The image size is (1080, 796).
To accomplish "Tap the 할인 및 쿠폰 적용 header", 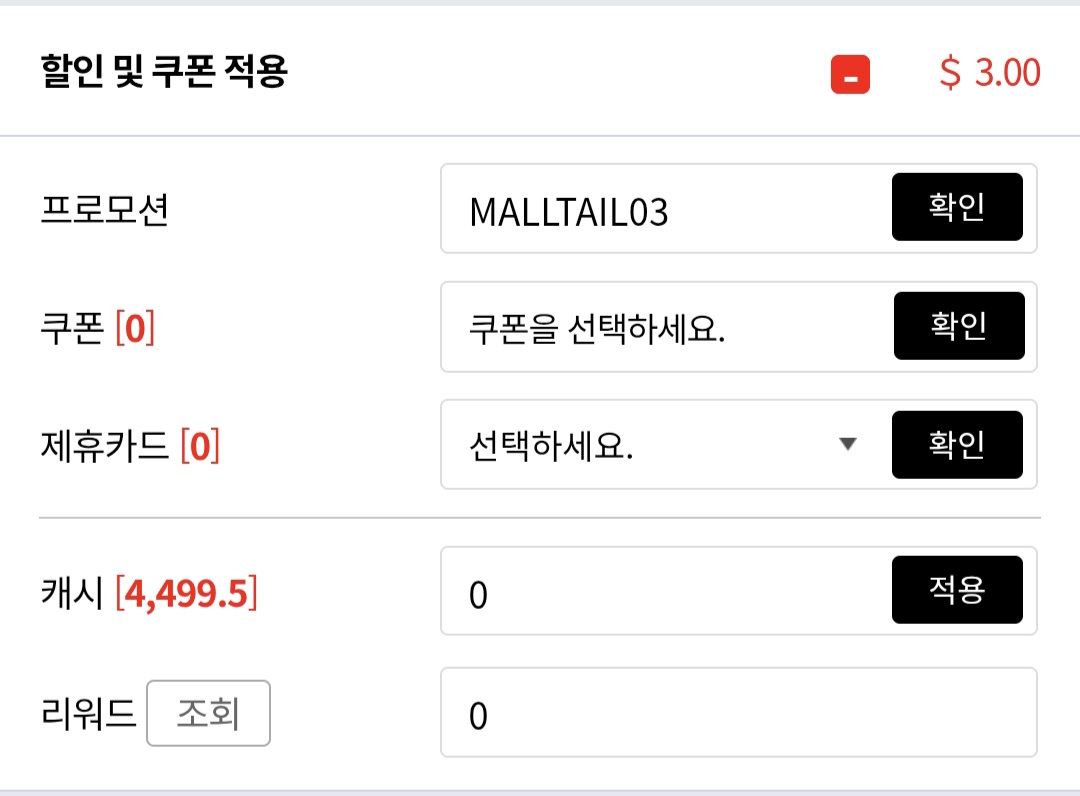I will (x=164, y=73).
